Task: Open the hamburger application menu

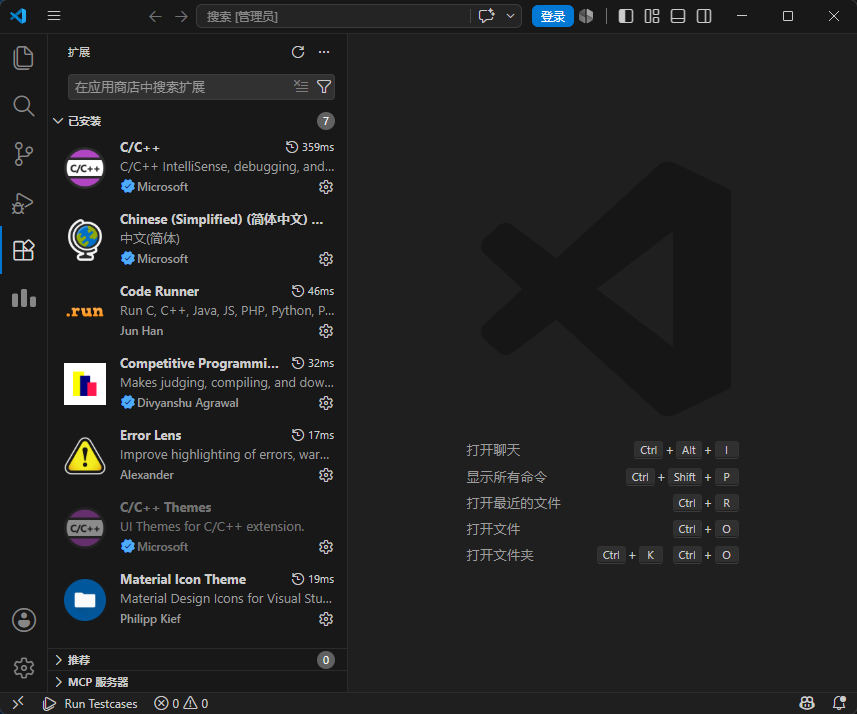Action: click(54, 16)
